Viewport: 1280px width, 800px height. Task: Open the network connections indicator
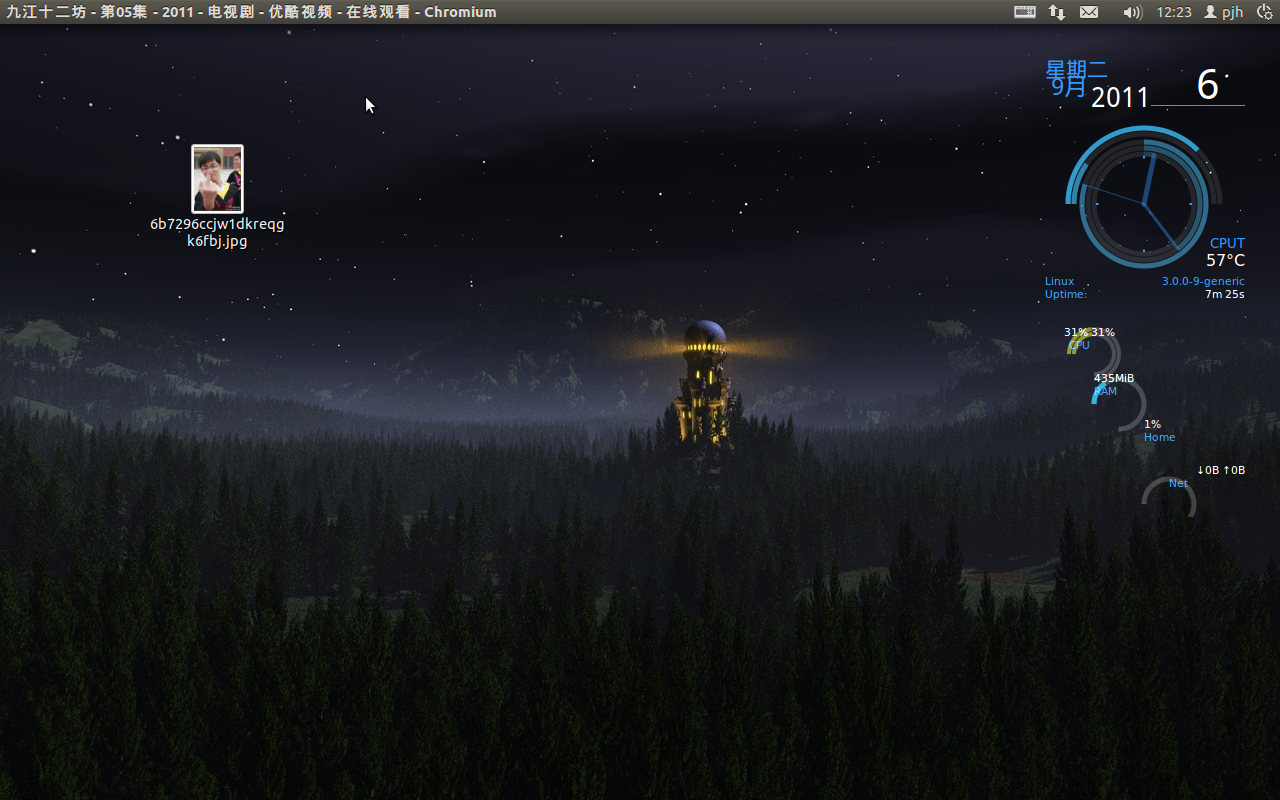tap(1056, 12)
